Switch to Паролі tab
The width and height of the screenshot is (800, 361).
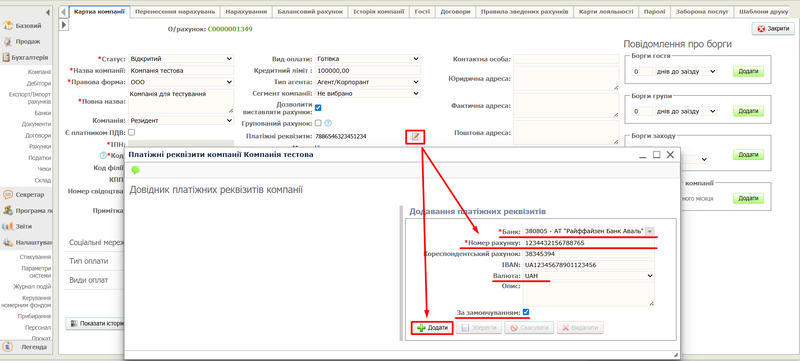[x=654, y=11]
